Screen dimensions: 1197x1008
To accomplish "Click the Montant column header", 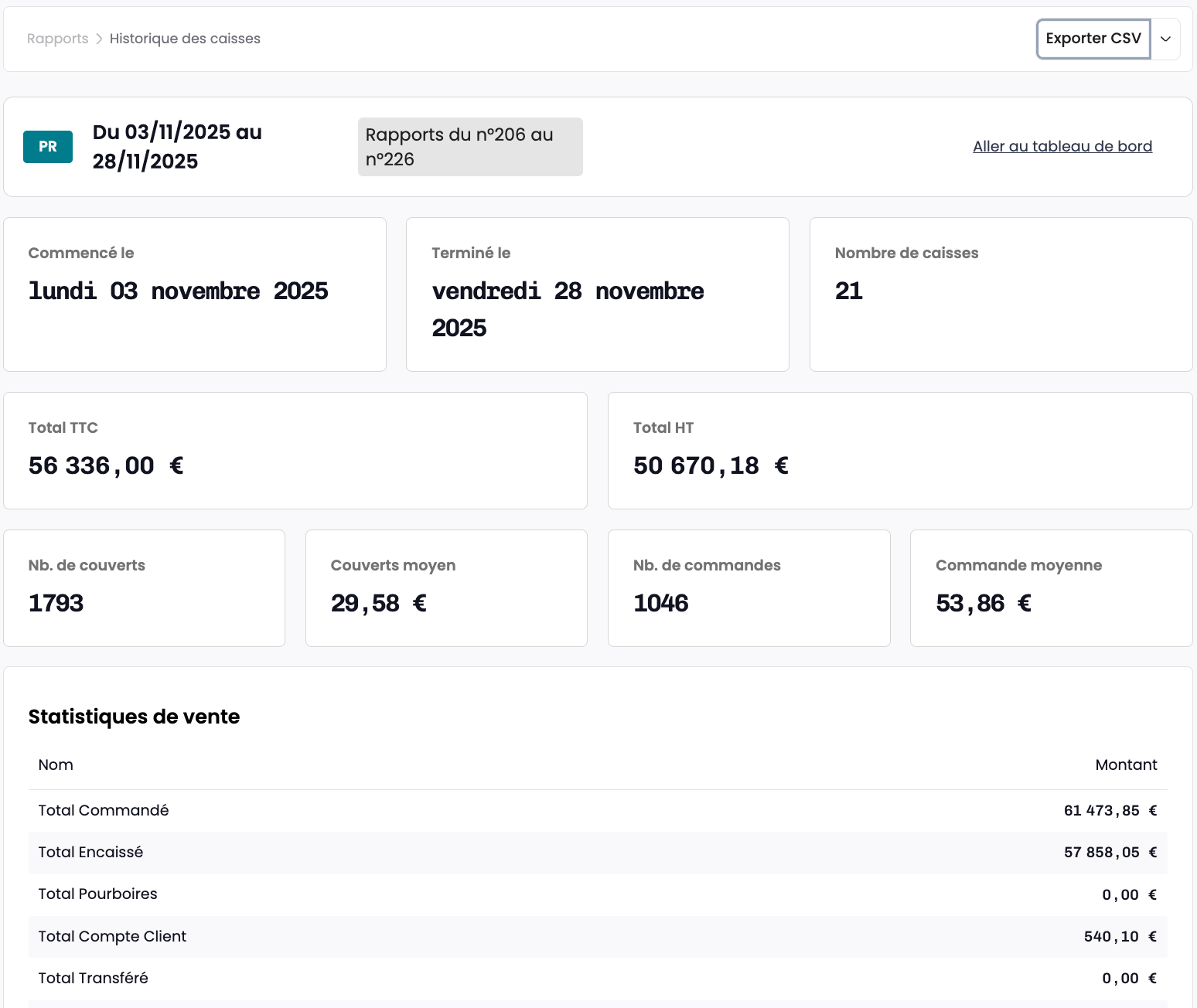I will (1126, 765).
